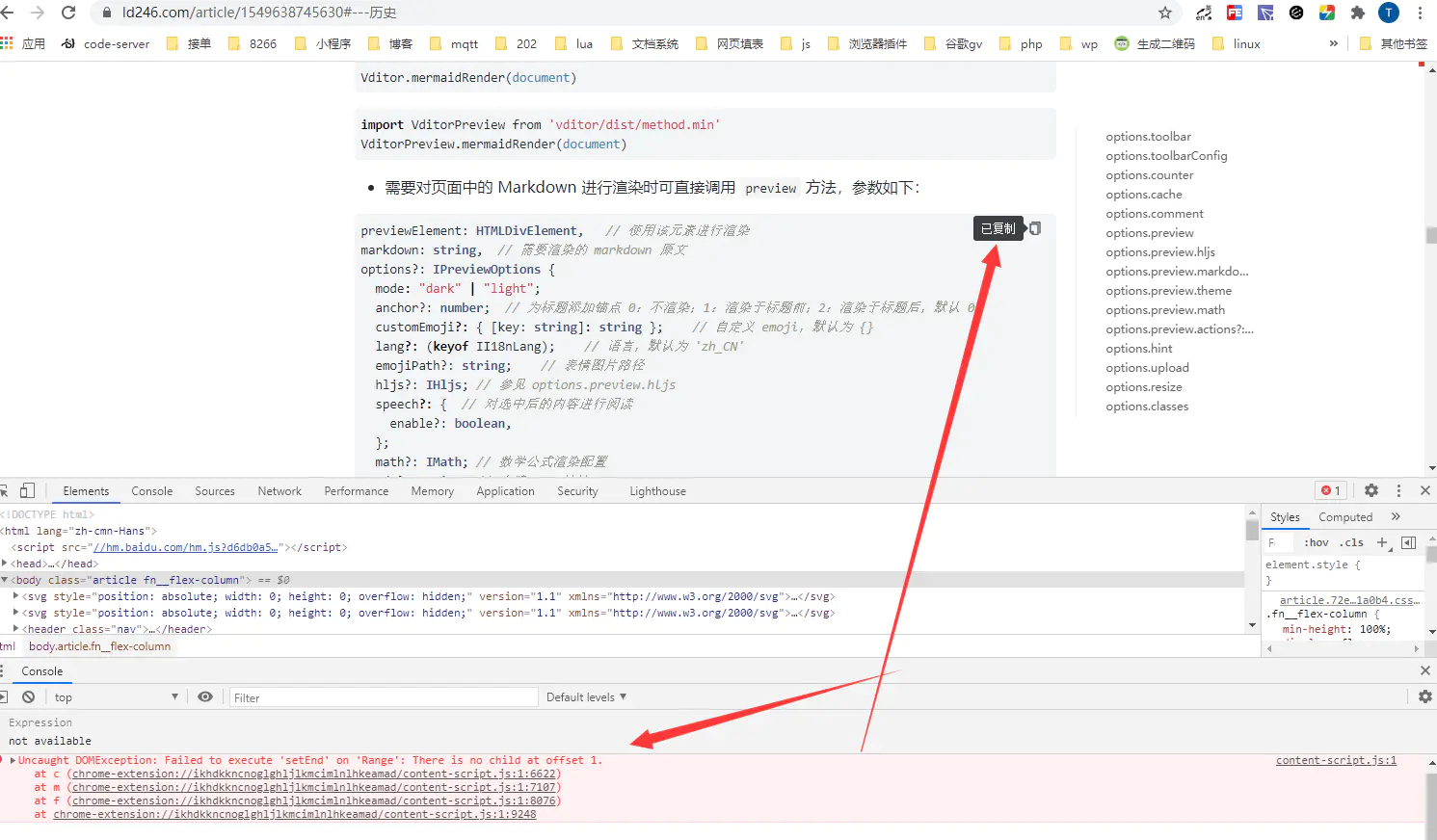Toggle the device toolbar icon in DevTools
This screenshot has width=1437, height=840.
click(x=27, y=490)
